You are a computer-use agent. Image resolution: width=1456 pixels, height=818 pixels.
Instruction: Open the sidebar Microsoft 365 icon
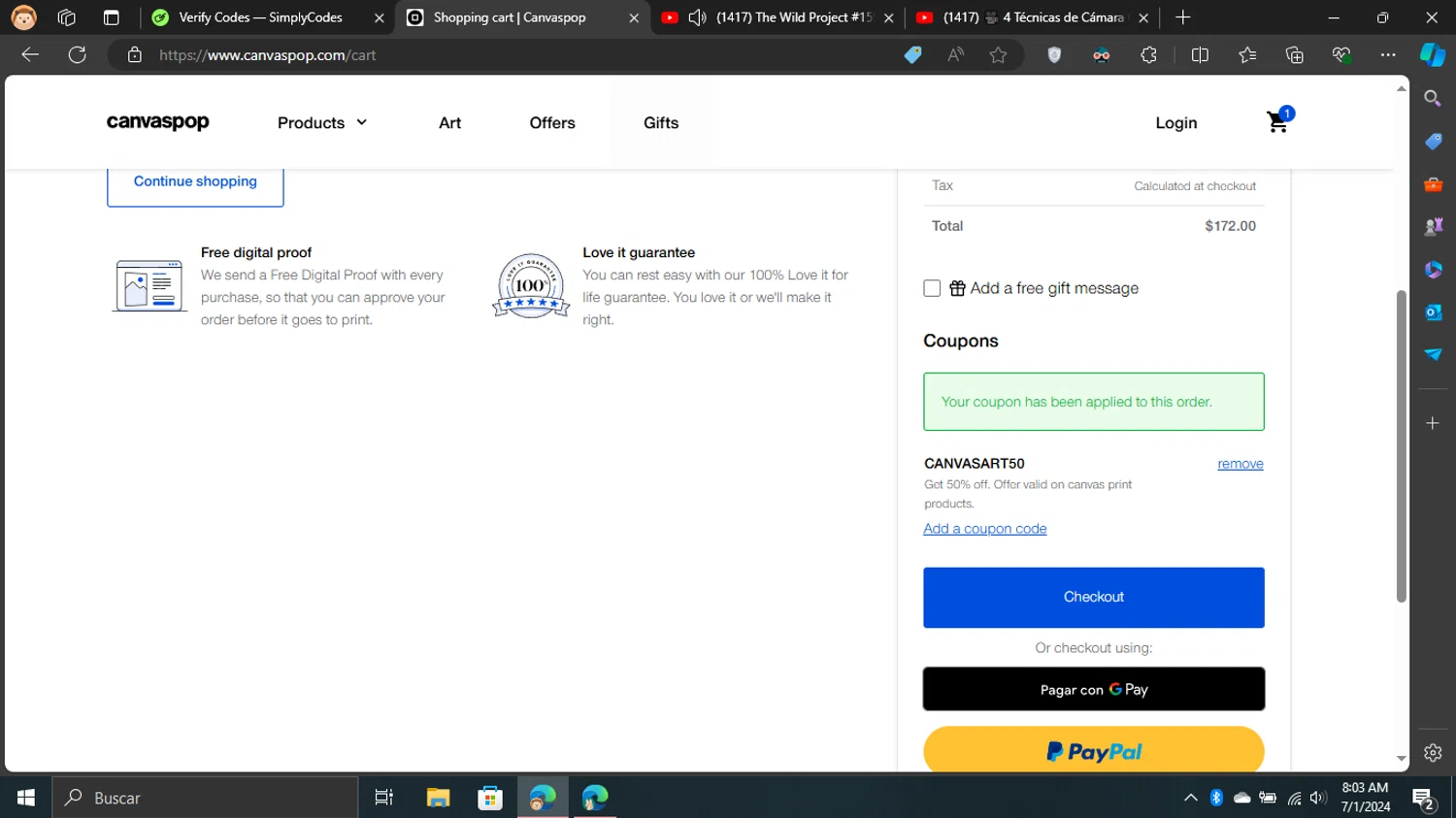(x=1433, y=269)
